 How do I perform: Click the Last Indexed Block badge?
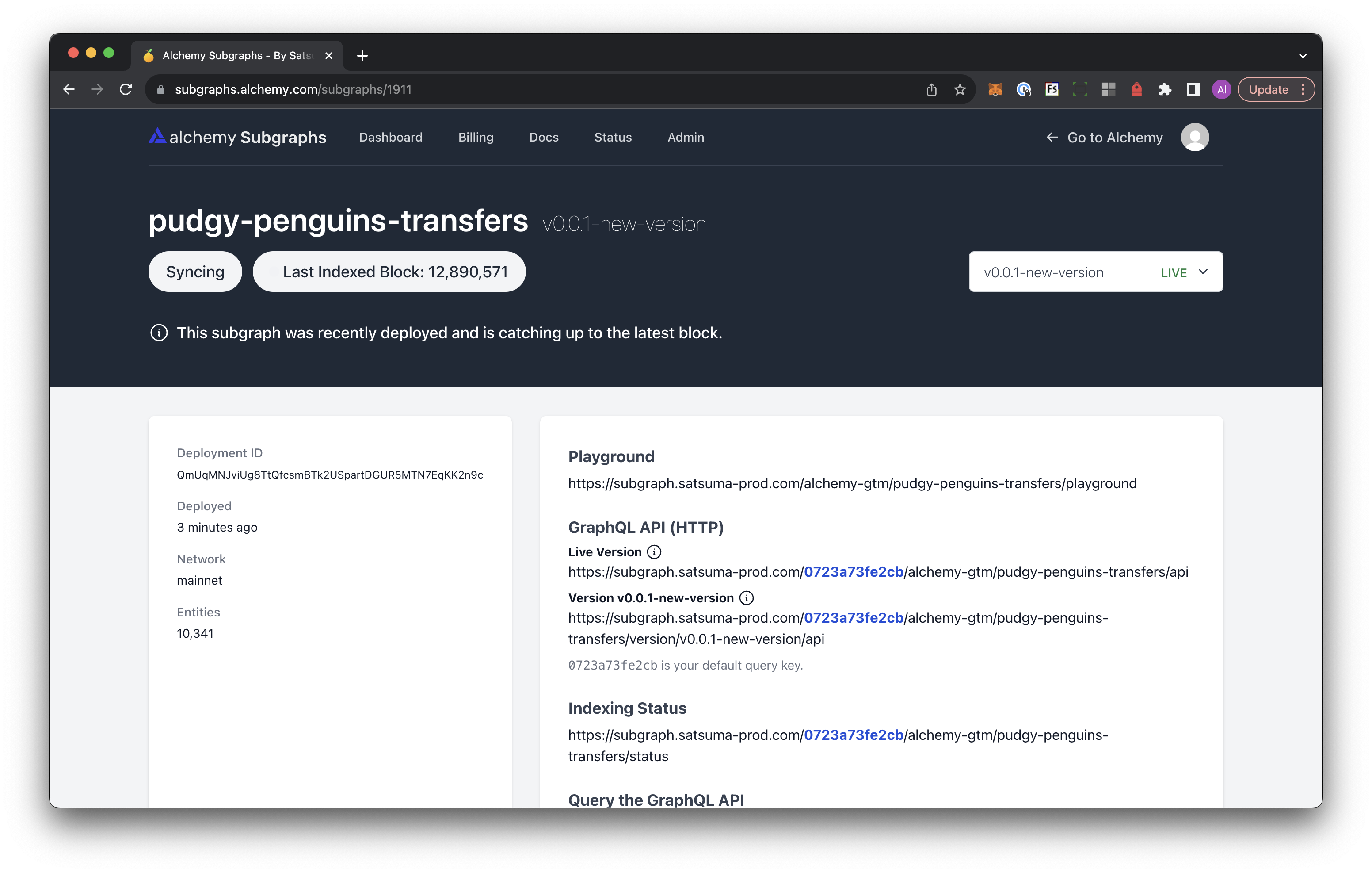click(389, 272)
